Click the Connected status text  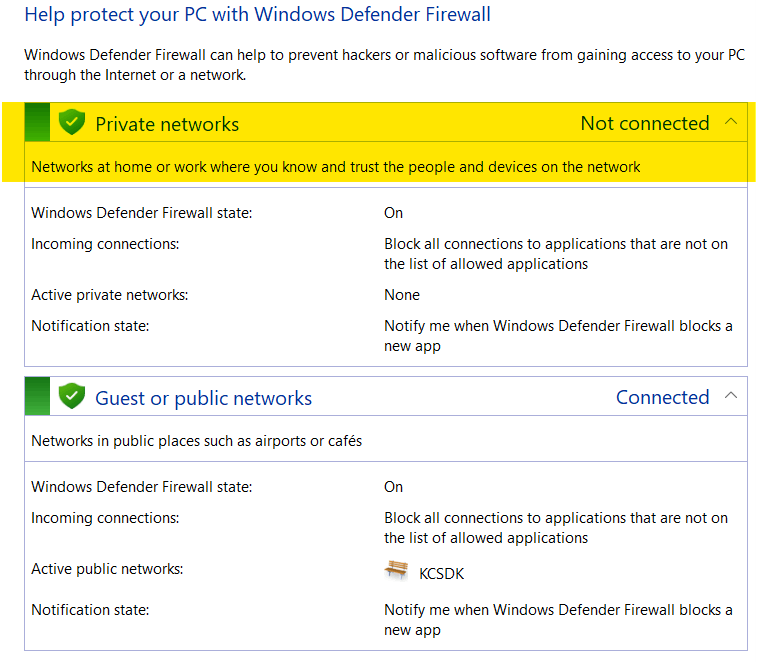[662, 398]
